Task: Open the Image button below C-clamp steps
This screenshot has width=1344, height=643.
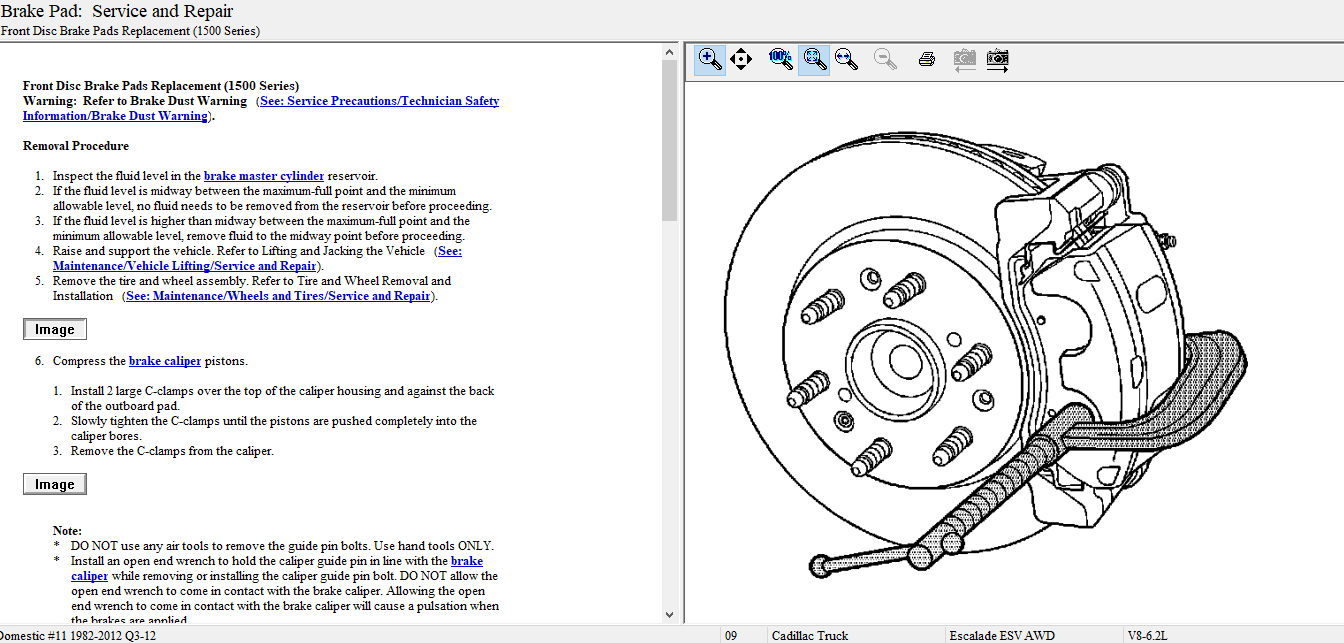Action: pos(55,484)
